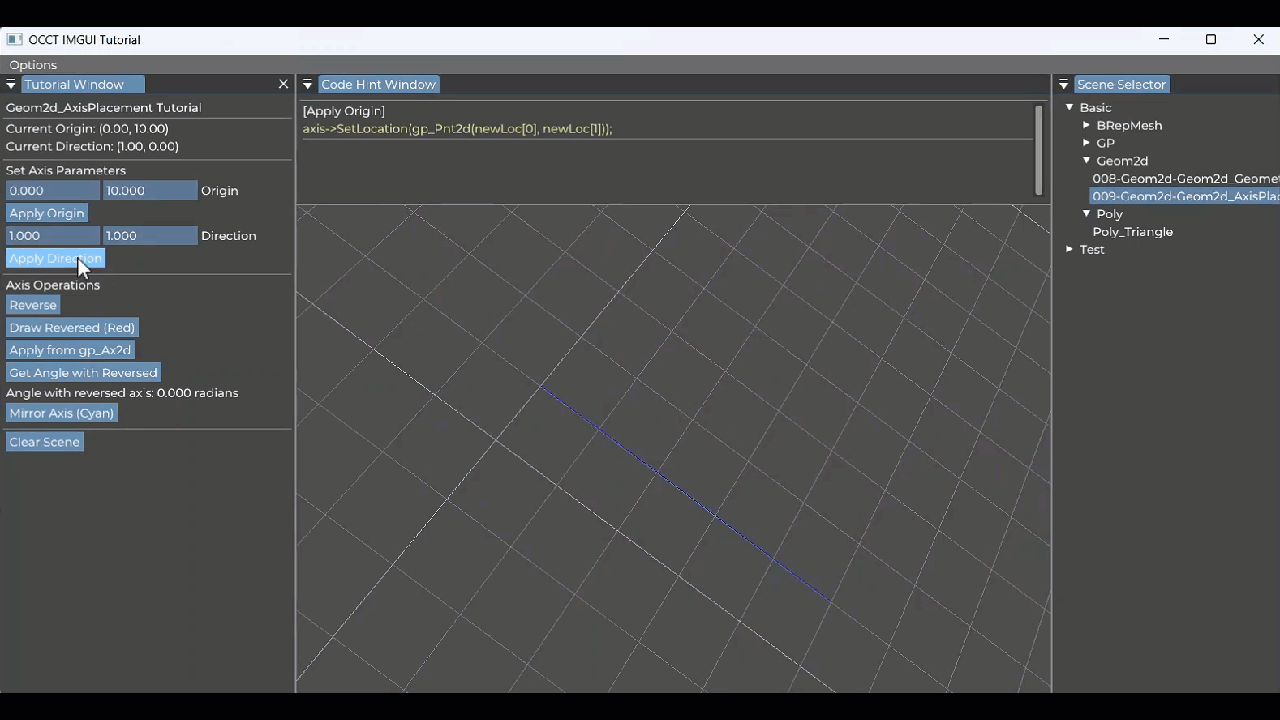Select the 008-Geom2d-Geom2d tree item
This screenshot has width=1280, height=720.
[x=1185, y=179]
